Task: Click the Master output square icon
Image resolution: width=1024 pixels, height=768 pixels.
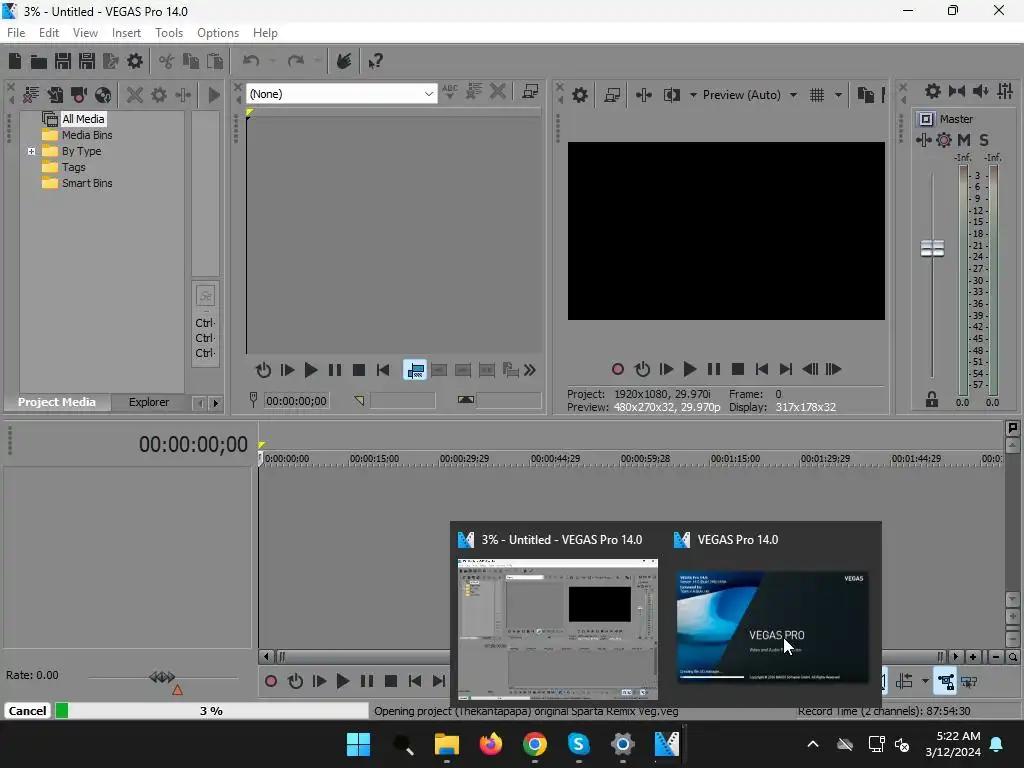Action: click(x=925, y=119)
